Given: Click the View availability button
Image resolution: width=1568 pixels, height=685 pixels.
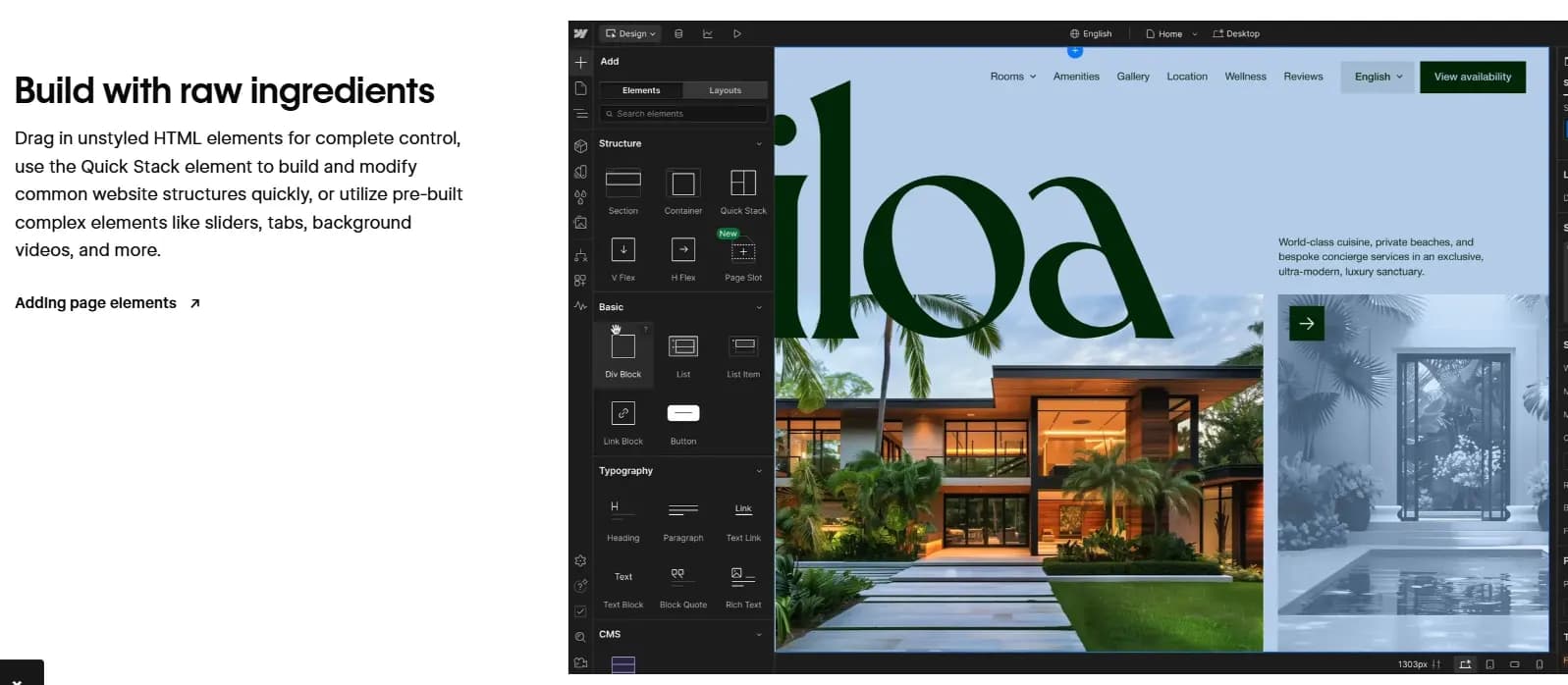Looking at the screenshot, I should 1473,77.
